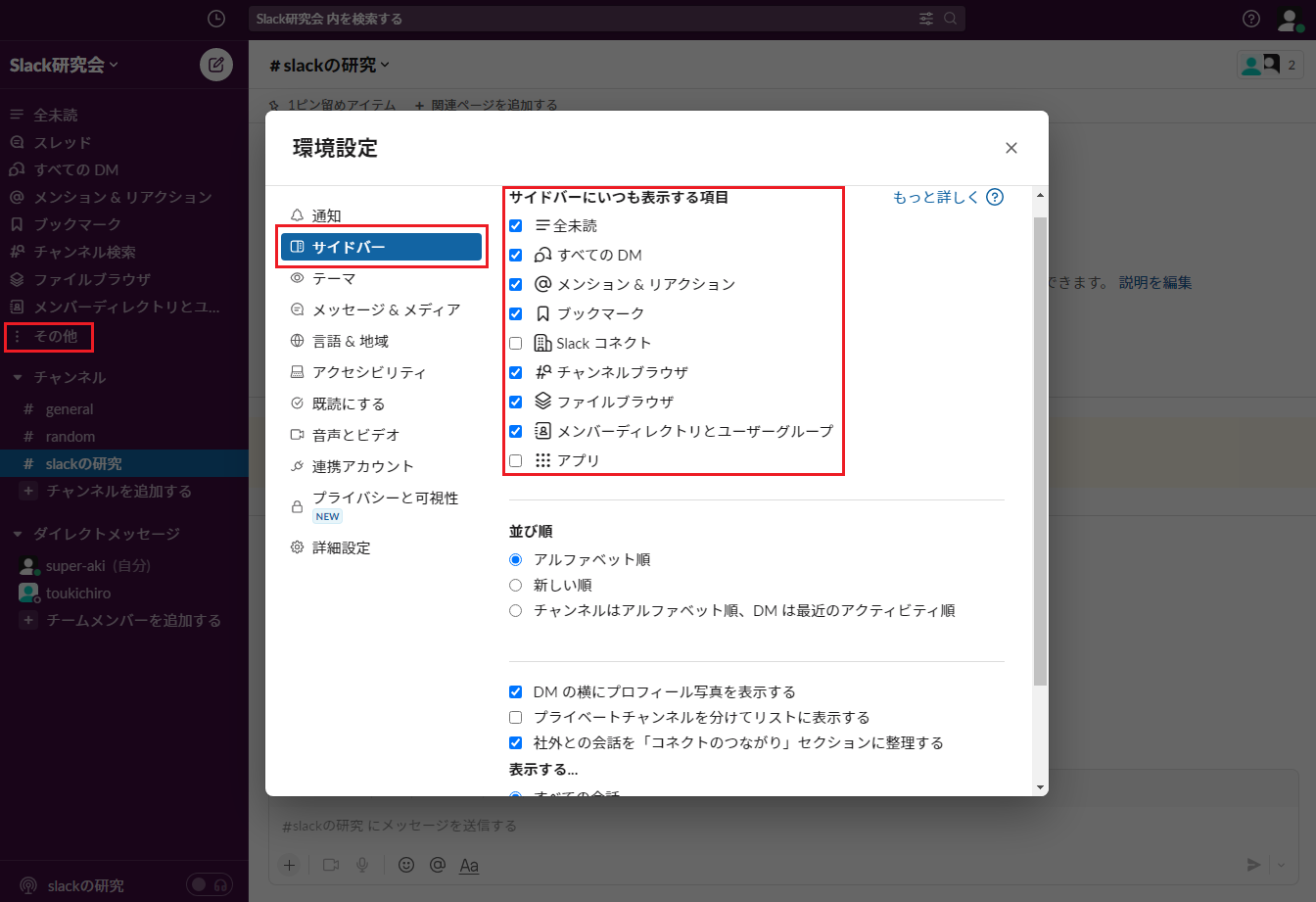Click the もっと詳しく link
1316x902 pixels.
coord(936,197)
